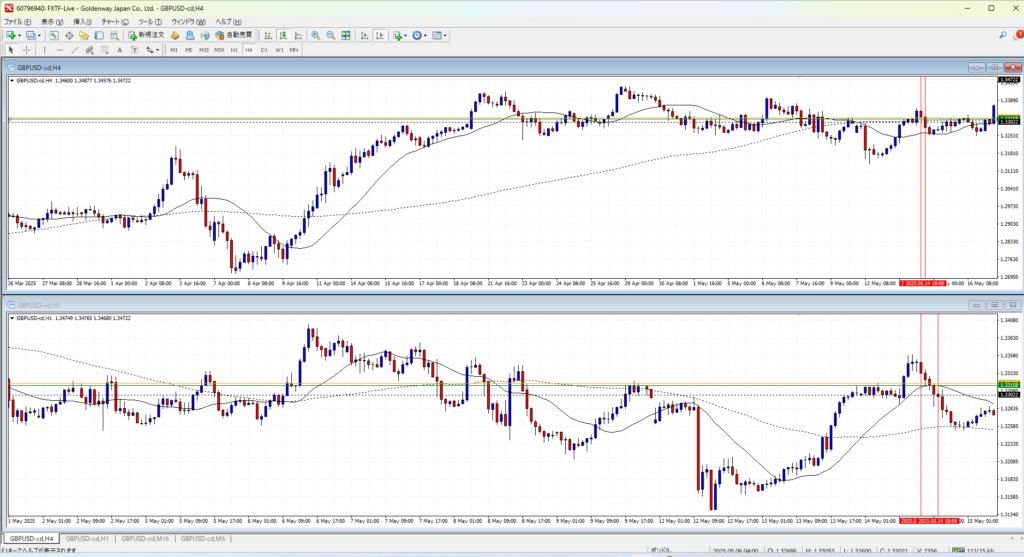Click the 新規注文 new order button
This screenshot has width=1024, height=557.
tap(146, 35)
